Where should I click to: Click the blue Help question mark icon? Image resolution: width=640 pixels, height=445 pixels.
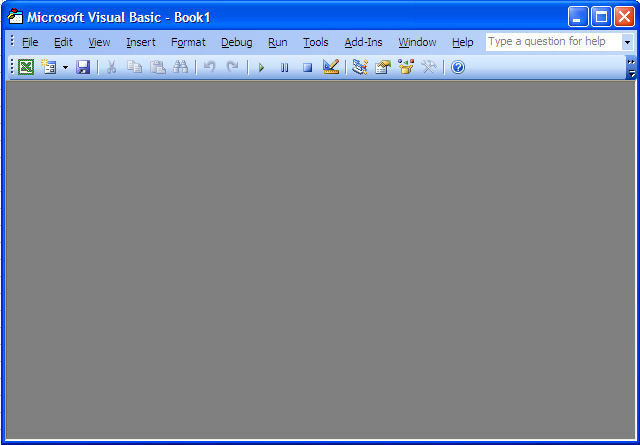coord(458,67)
